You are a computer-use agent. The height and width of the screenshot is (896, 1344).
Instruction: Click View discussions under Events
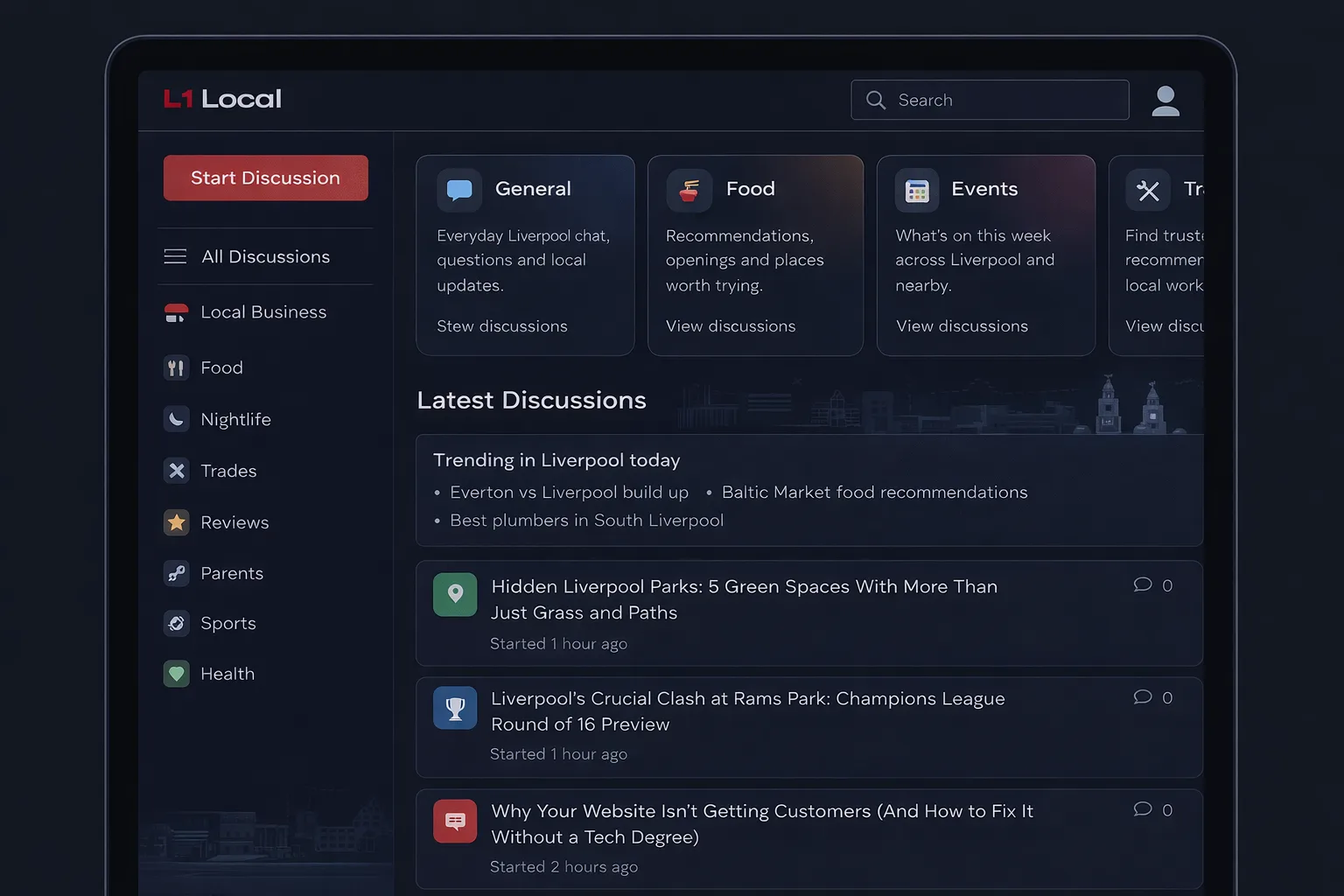click(x=962, y=326)
